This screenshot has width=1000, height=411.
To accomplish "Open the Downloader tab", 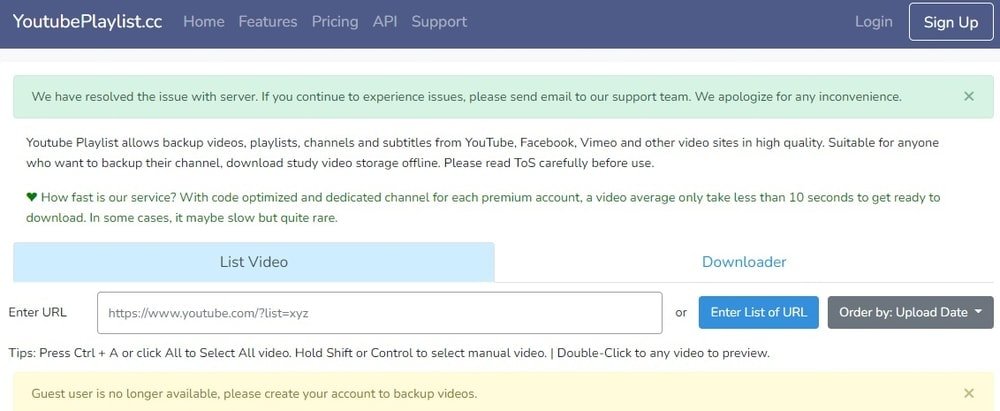I will 744,262.
